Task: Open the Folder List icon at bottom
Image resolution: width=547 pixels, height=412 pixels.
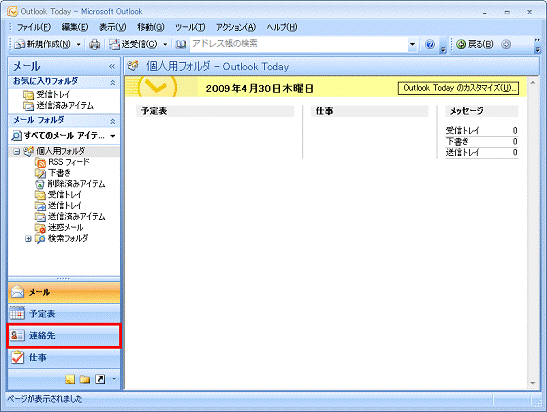Action: pos(85,379)
